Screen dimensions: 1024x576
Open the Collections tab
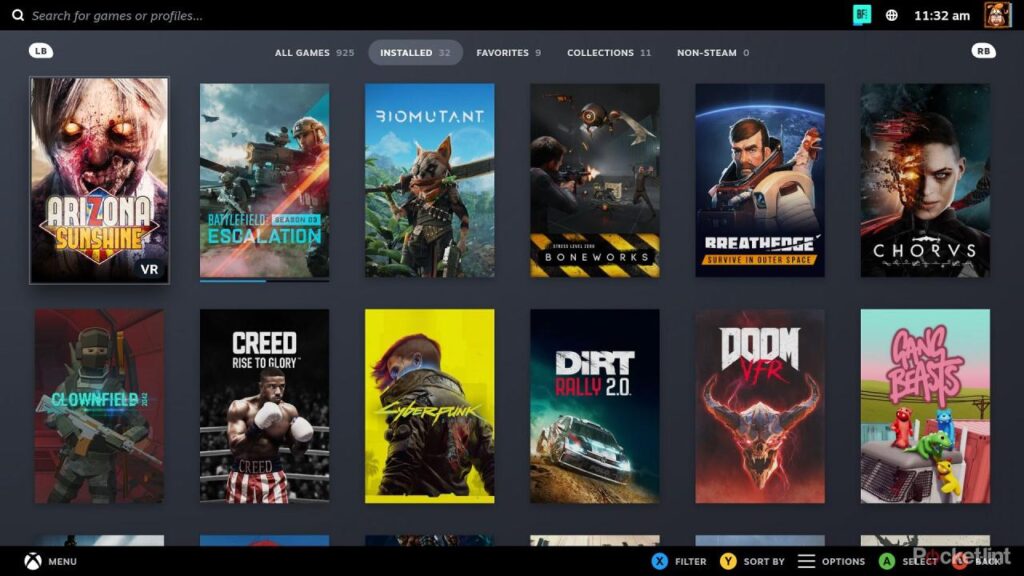tap(609, 53)
